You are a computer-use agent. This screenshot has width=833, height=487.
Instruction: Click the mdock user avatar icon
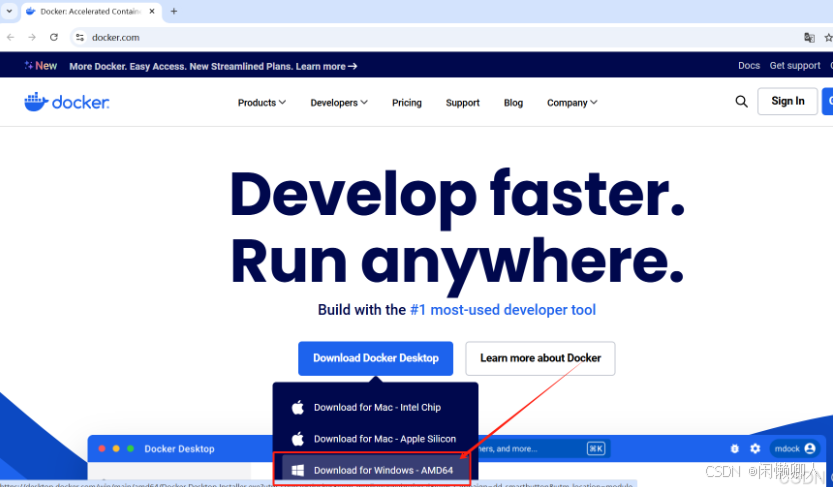pyautogui.click(x=810, y=449)
